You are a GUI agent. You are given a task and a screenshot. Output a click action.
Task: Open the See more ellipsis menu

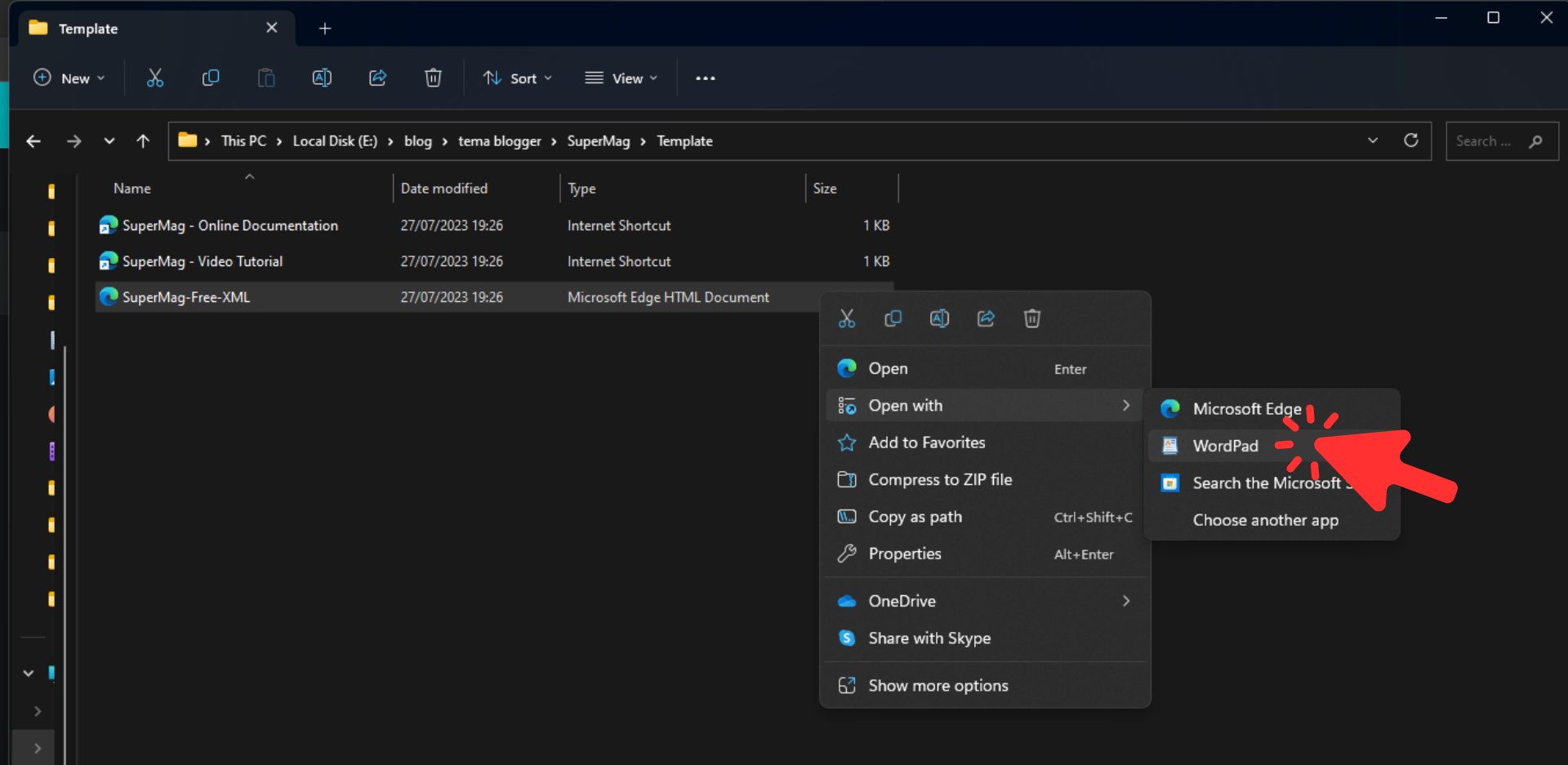pos(706,78)
